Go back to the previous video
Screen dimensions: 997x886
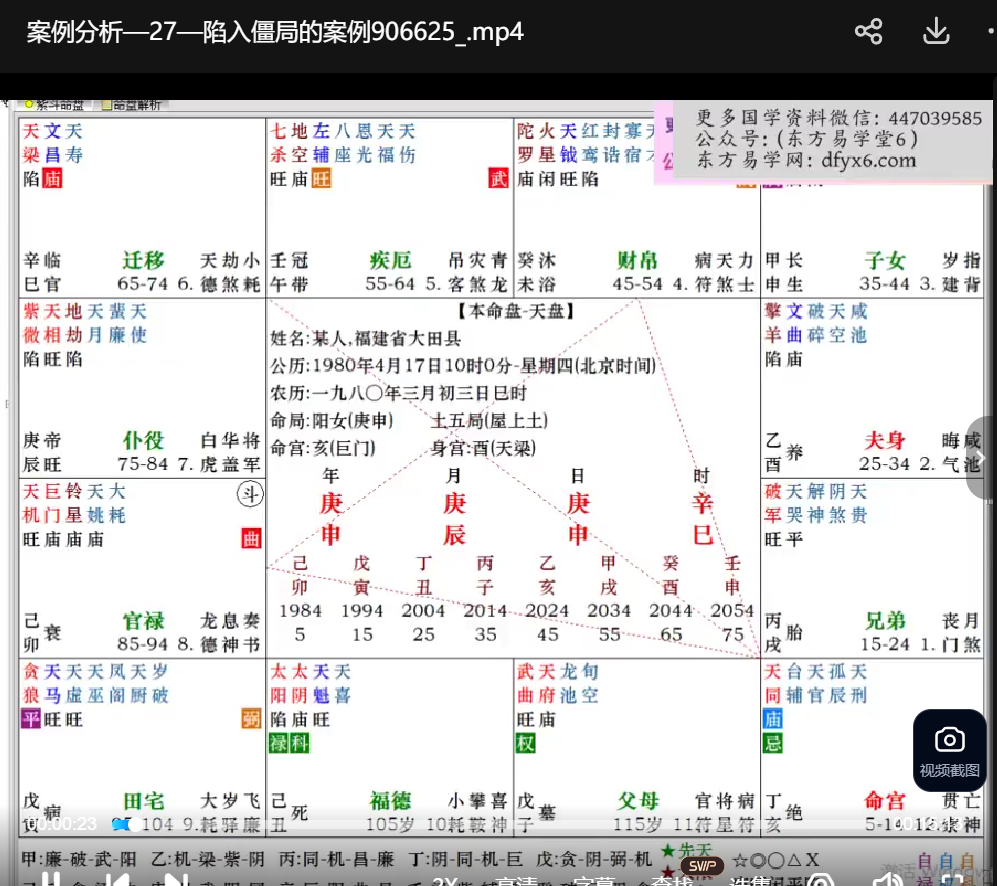point(116,880)
